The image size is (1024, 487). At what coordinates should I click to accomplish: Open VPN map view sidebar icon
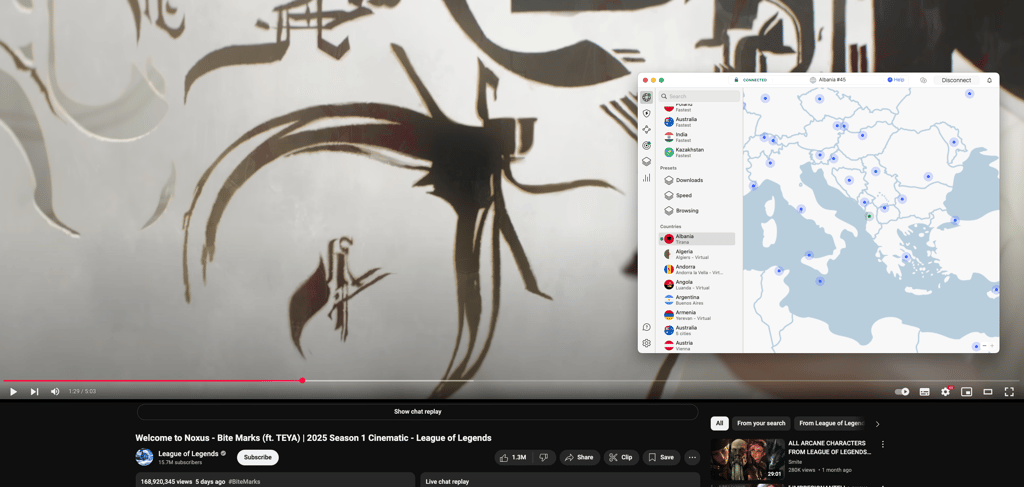tap(646, 97)
